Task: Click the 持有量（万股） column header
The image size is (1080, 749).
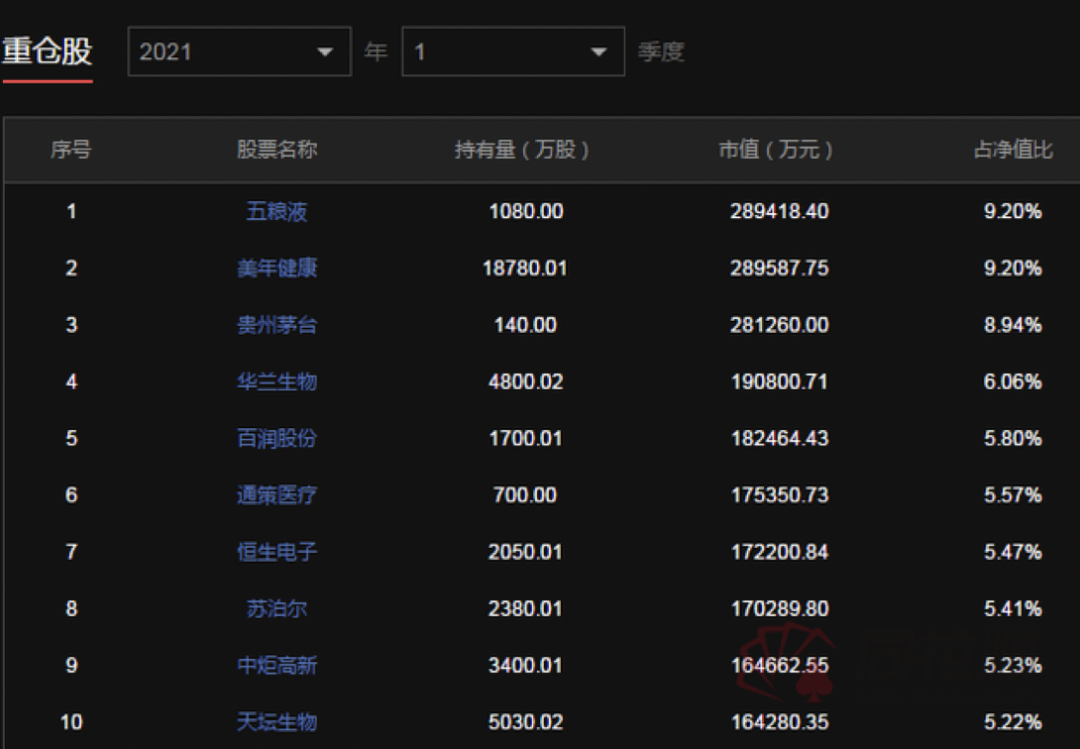Action: 521,150
